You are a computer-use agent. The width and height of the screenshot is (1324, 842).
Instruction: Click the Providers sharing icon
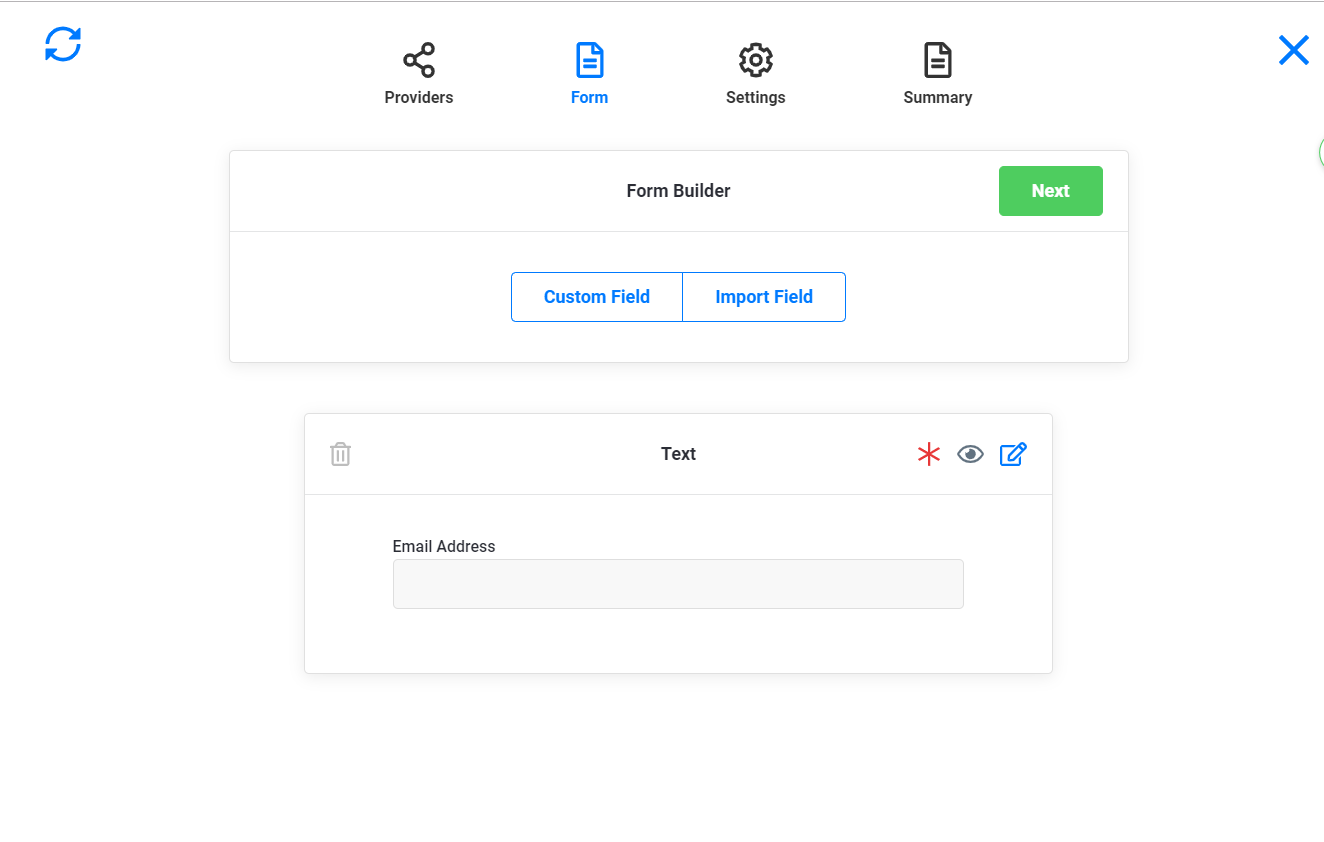[418, 59]
